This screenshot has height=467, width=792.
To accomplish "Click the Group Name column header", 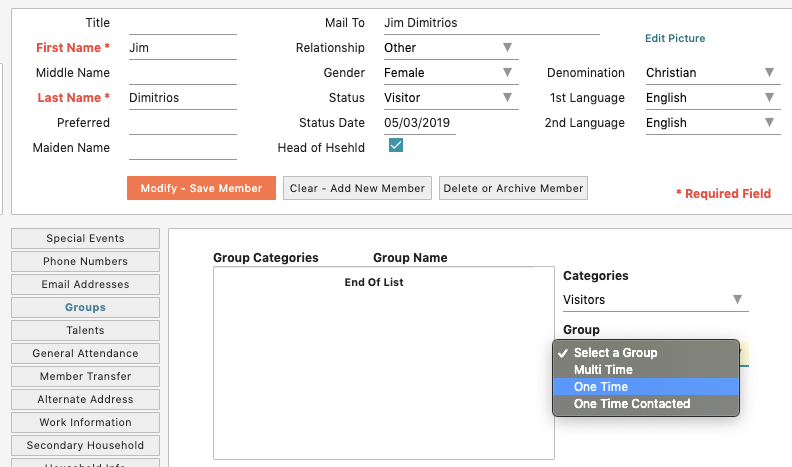I will click(x=410, y=257).
